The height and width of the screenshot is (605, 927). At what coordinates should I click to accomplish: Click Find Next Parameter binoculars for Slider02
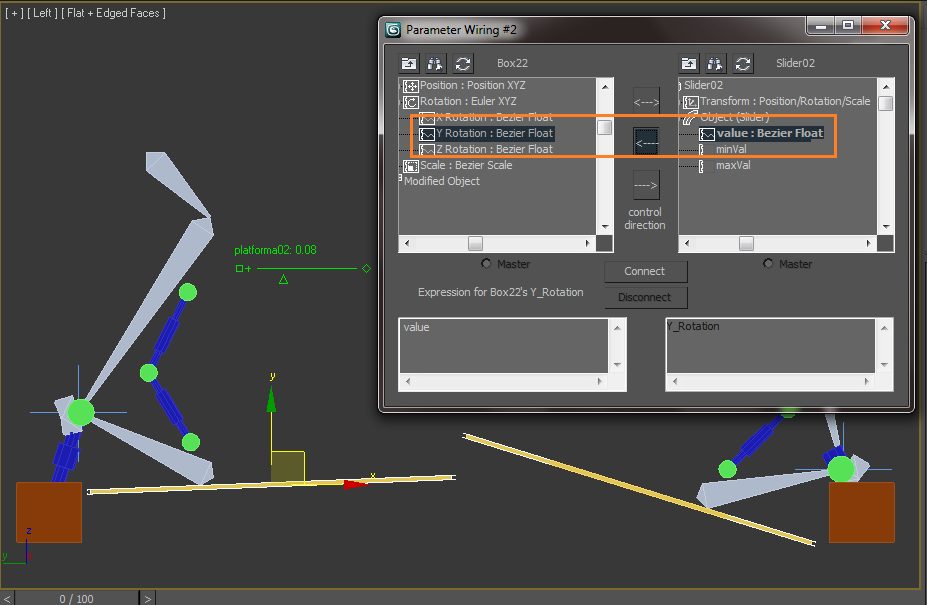tap(715, 63)
